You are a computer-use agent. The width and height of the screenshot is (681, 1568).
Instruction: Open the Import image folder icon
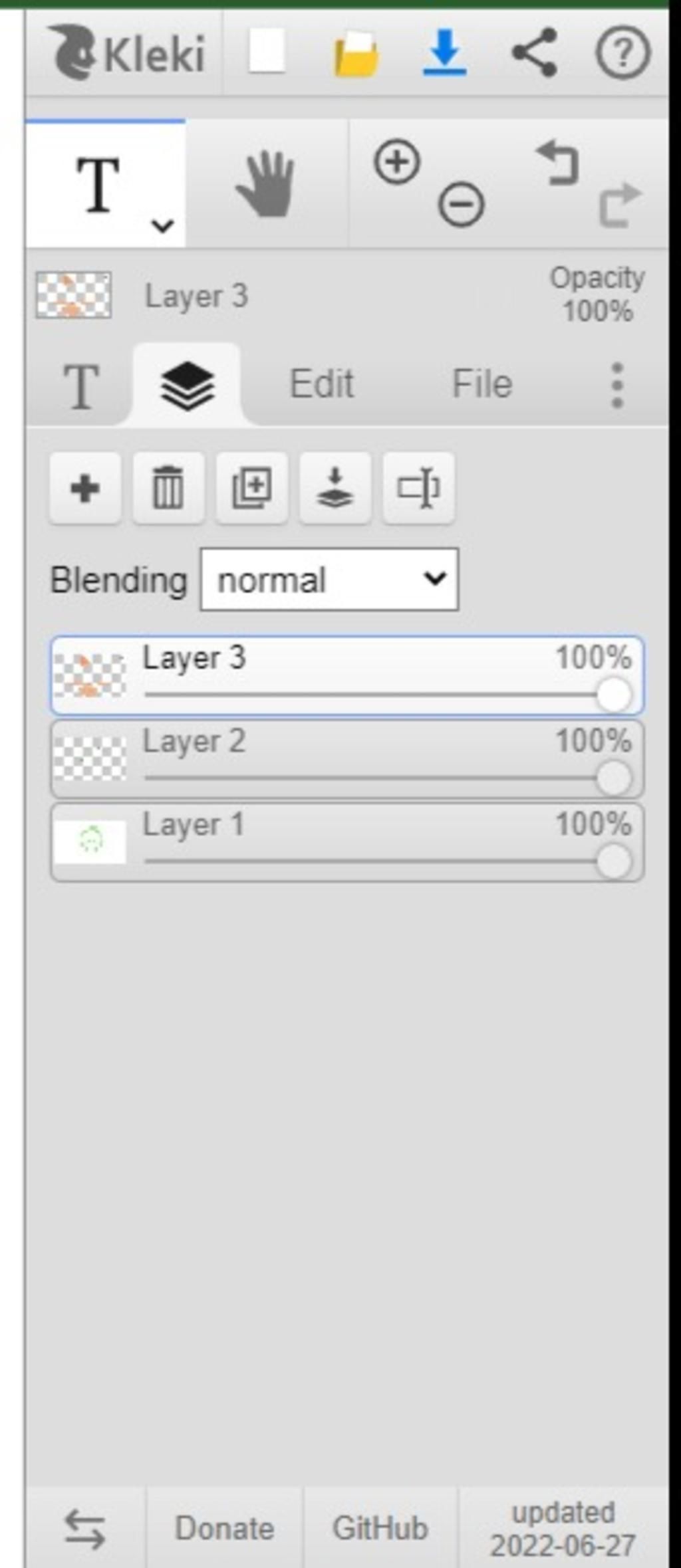[356, 53]
